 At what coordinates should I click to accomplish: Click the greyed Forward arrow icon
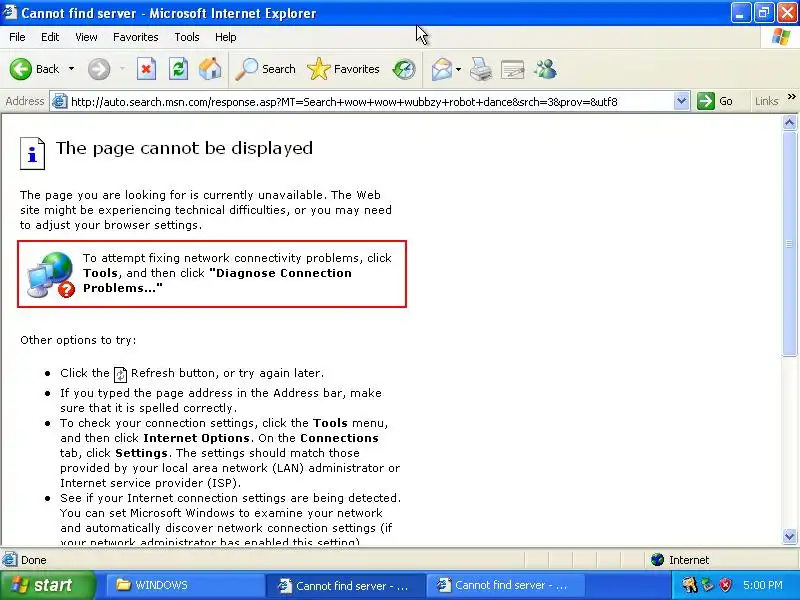pyautogui.click(x=99, y=69)
